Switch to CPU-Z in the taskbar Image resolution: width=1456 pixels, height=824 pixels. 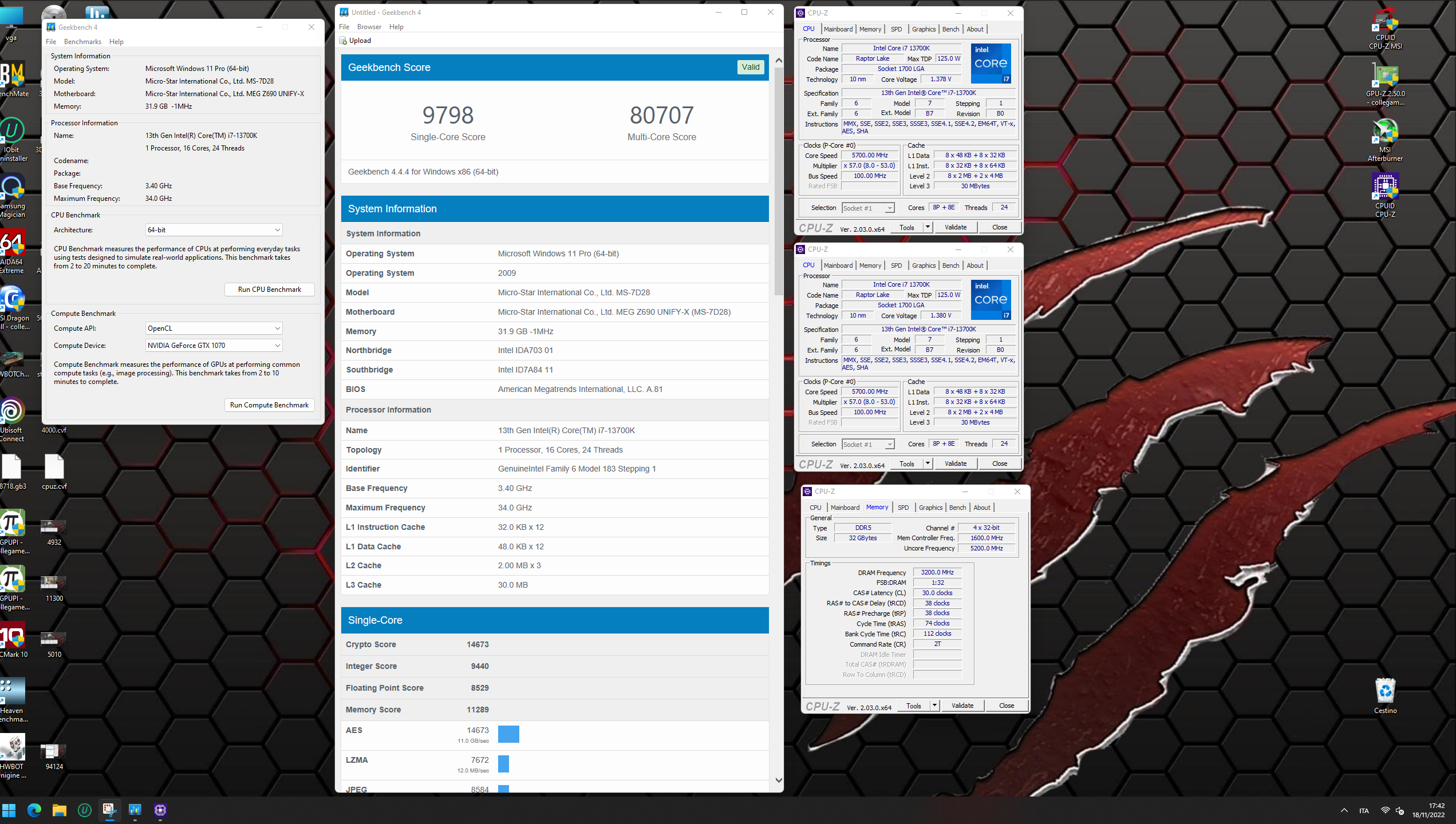coord(160,810)
